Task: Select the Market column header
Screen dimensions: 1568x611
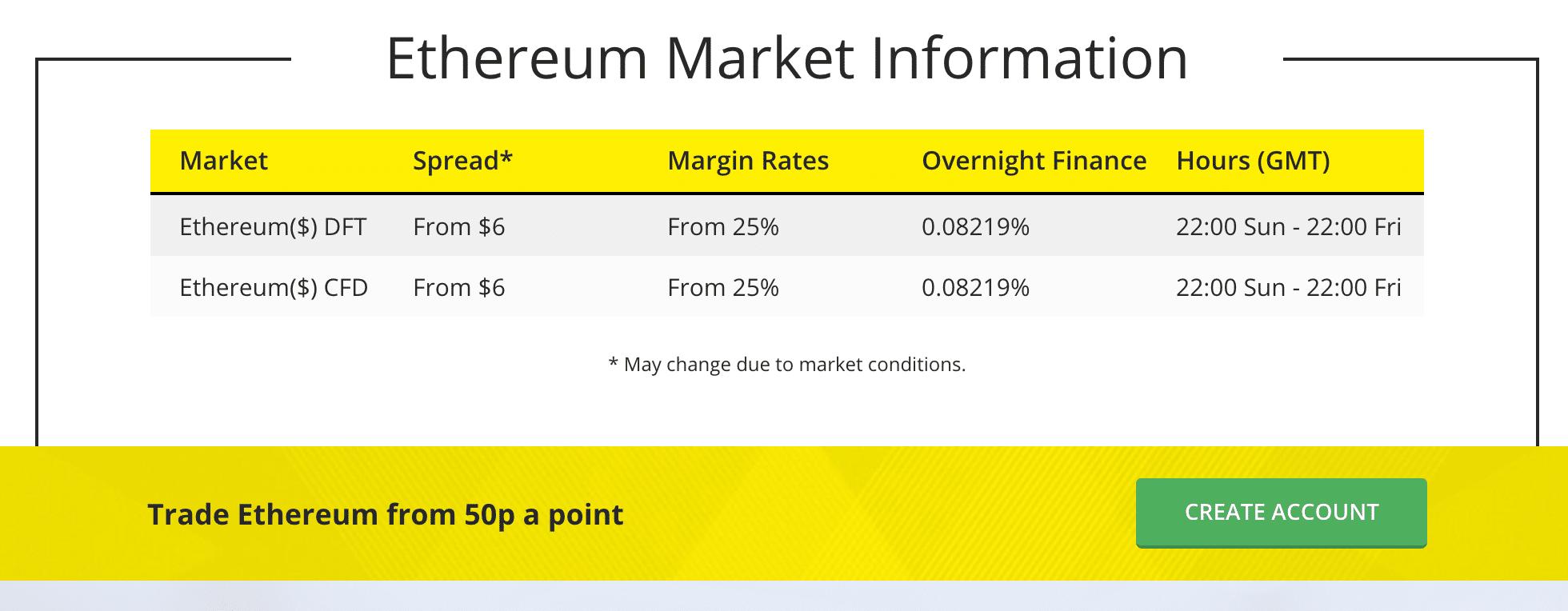Action: 224,161
